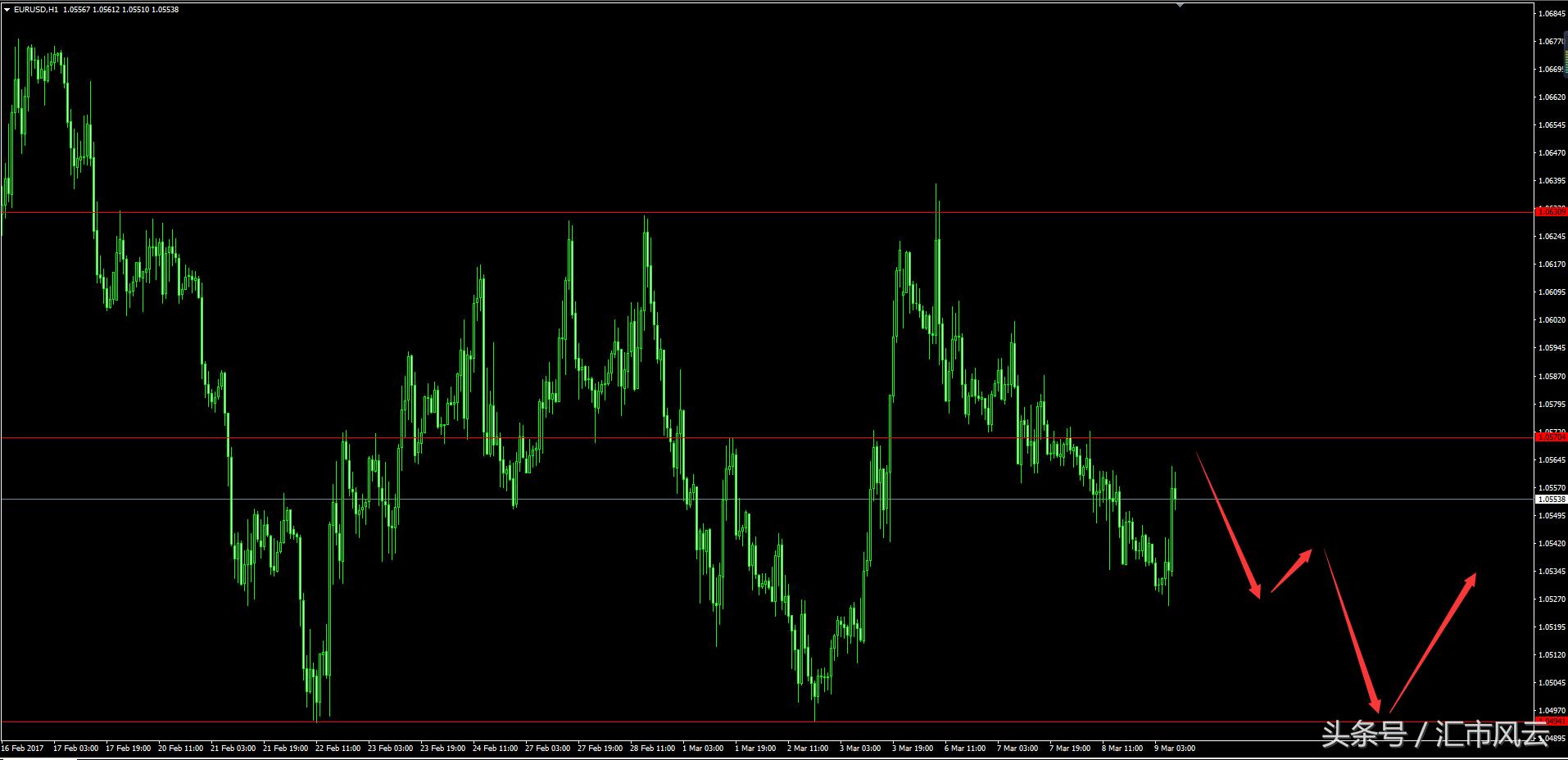The width and height of the screenshot is (1568, 760).
Task: Click the gray chart shift triangle marker
Action: pos(1180,5)
